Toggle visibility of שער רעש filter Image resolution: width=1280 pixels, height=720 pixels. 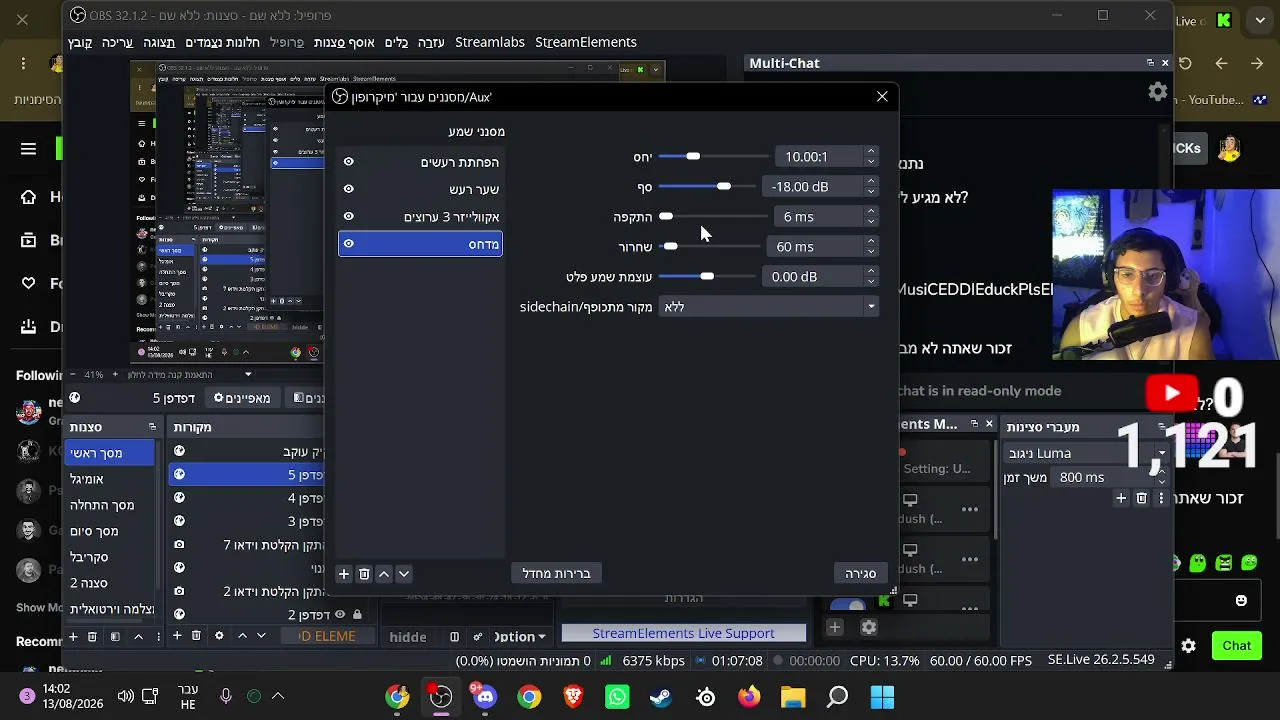[x=348, y=189]
